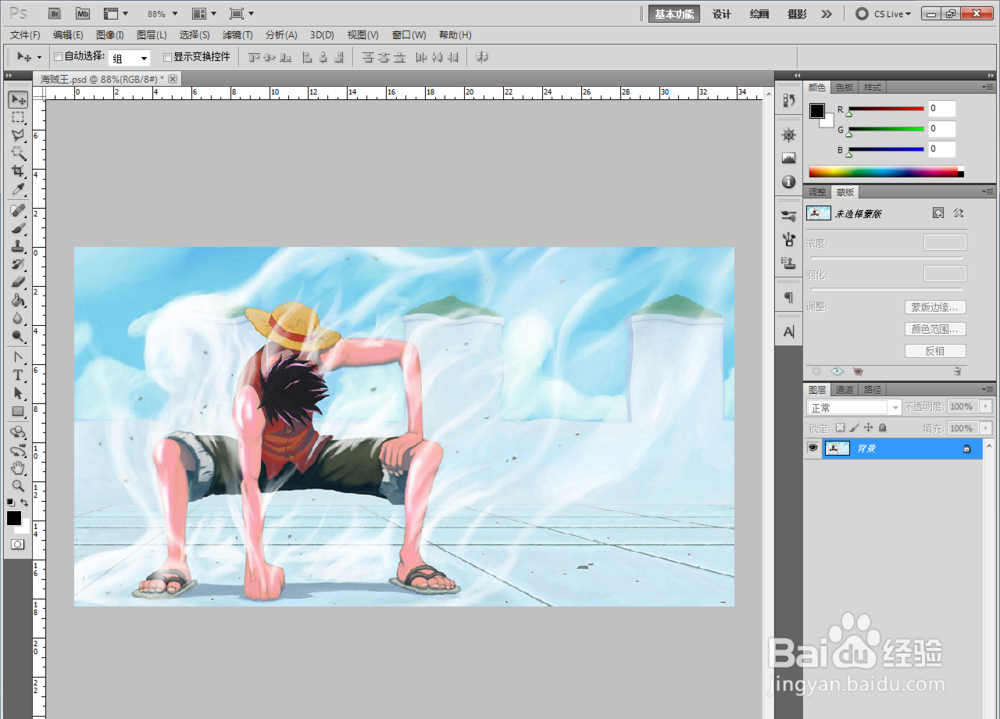Open the zoom level 88% dropdown

point(175,13)
